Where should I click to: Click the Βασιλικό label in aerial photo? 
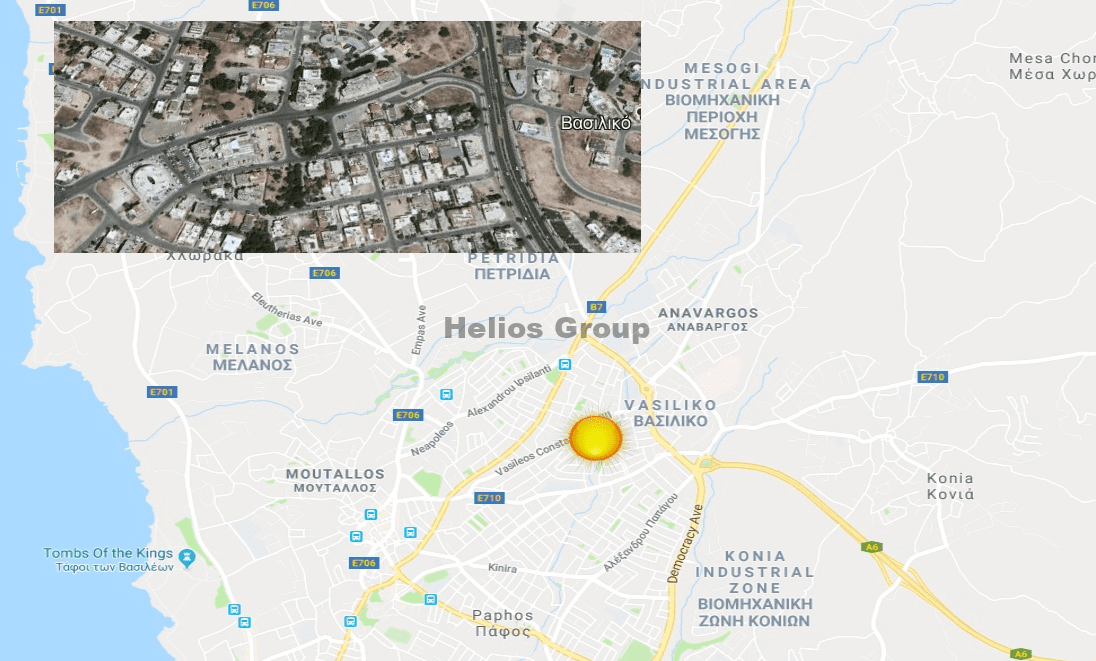596,123
